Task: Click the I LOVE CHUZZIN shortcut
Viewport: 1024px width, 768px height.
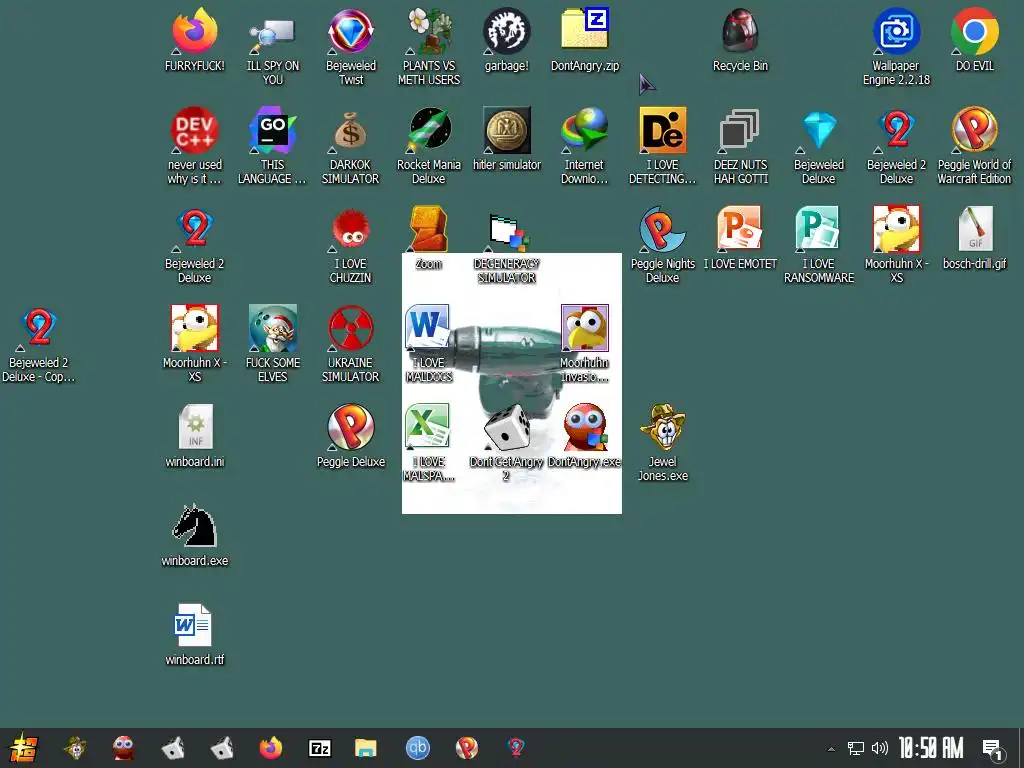Action: point(351,246)
